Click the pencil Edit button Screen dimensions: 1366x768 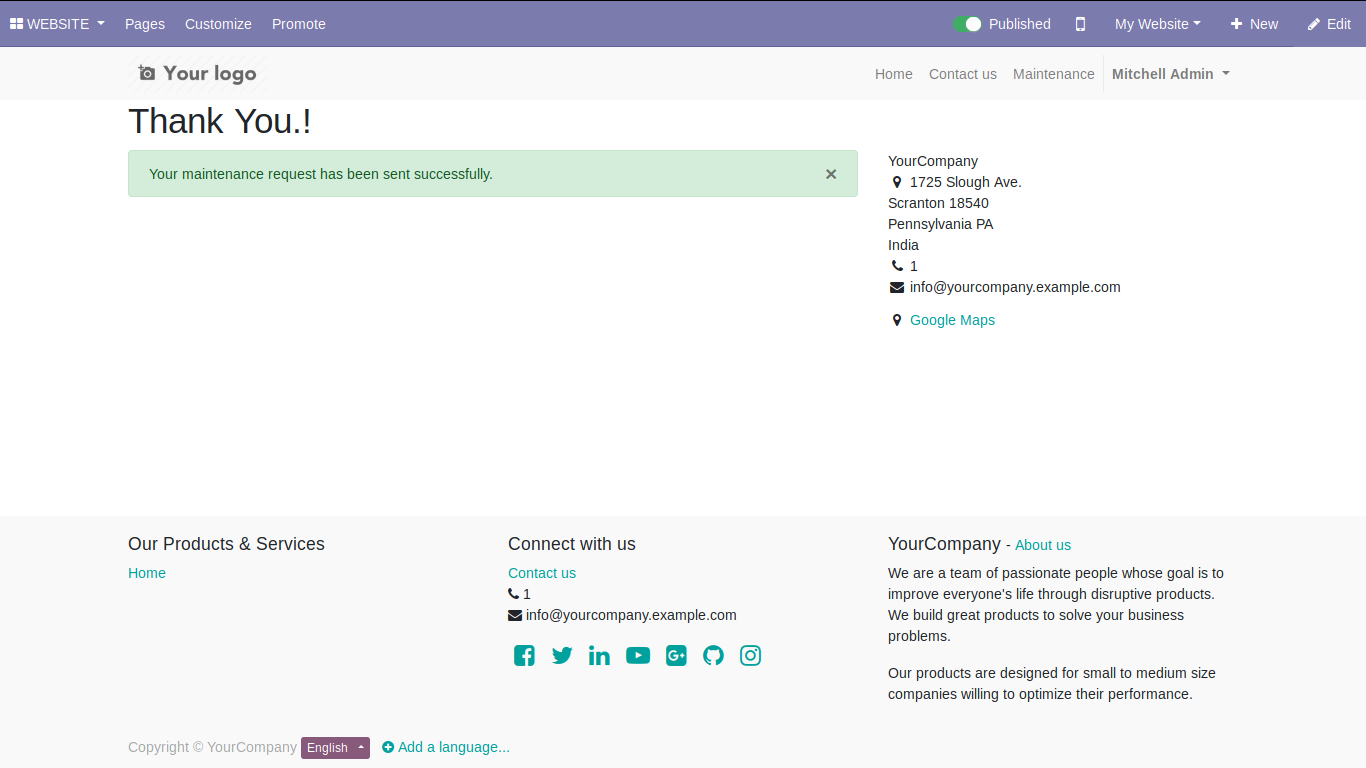(1329, 24)
